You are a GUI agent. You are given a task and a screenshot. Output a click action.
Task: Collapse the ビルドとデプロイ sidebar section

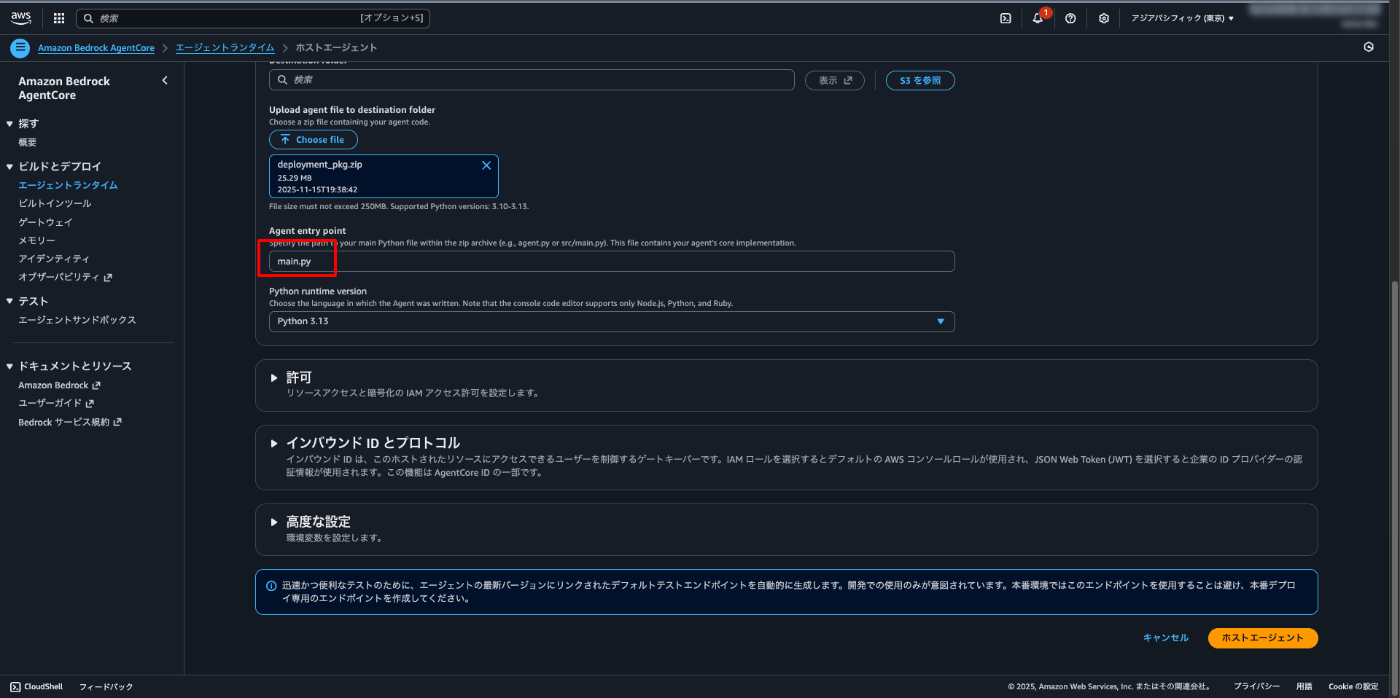[10, 167]
